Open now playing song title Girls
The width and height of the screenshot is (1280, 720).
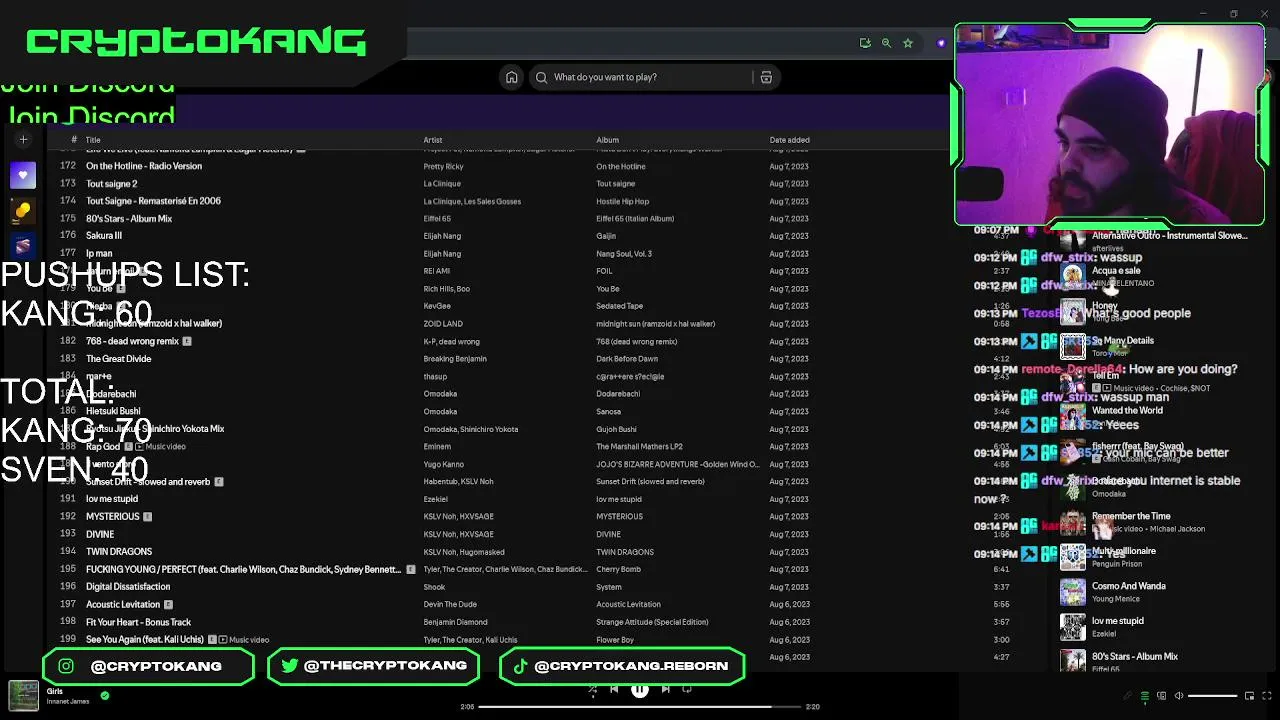54,691
